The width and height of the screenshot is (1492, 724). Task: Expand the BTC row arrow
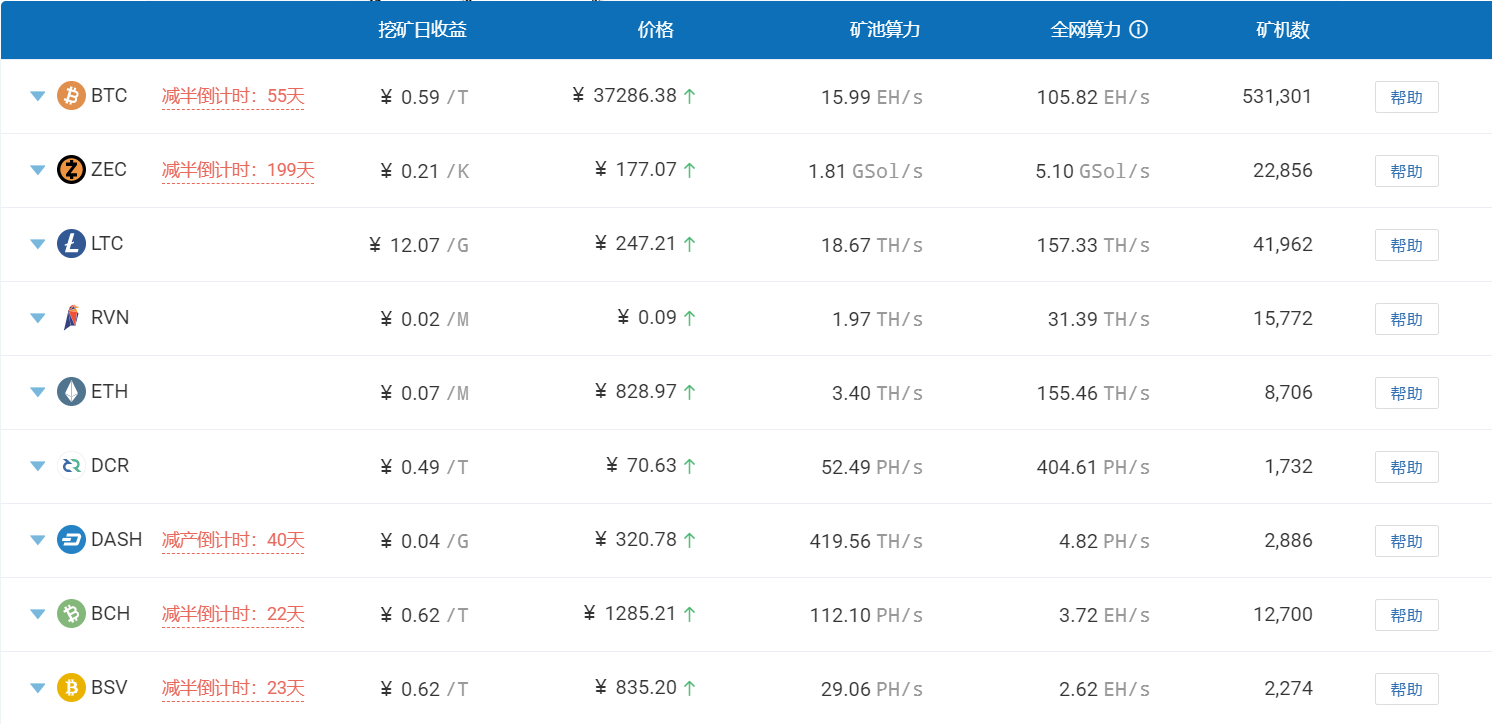point(38,97)
